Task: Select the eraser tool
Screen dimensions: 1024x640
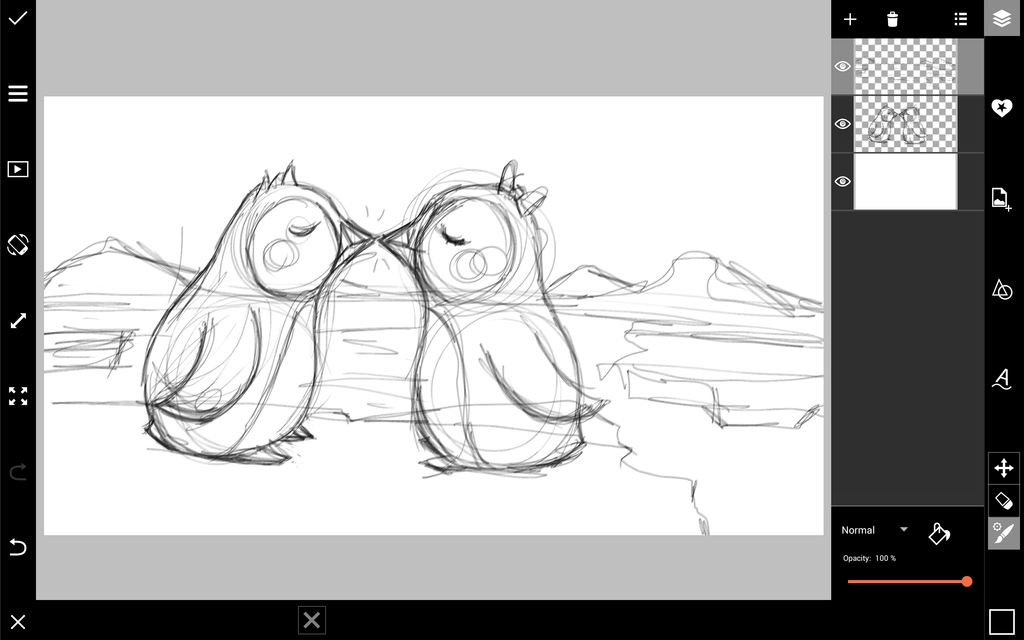Action: [x=1004, y=501]
